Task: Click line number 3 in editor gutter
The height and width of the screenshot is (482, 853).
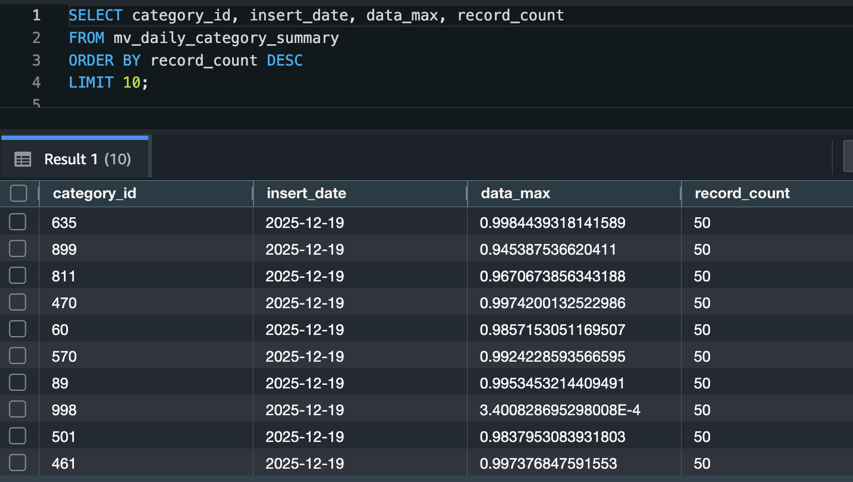Action: [x=36, y=60]
